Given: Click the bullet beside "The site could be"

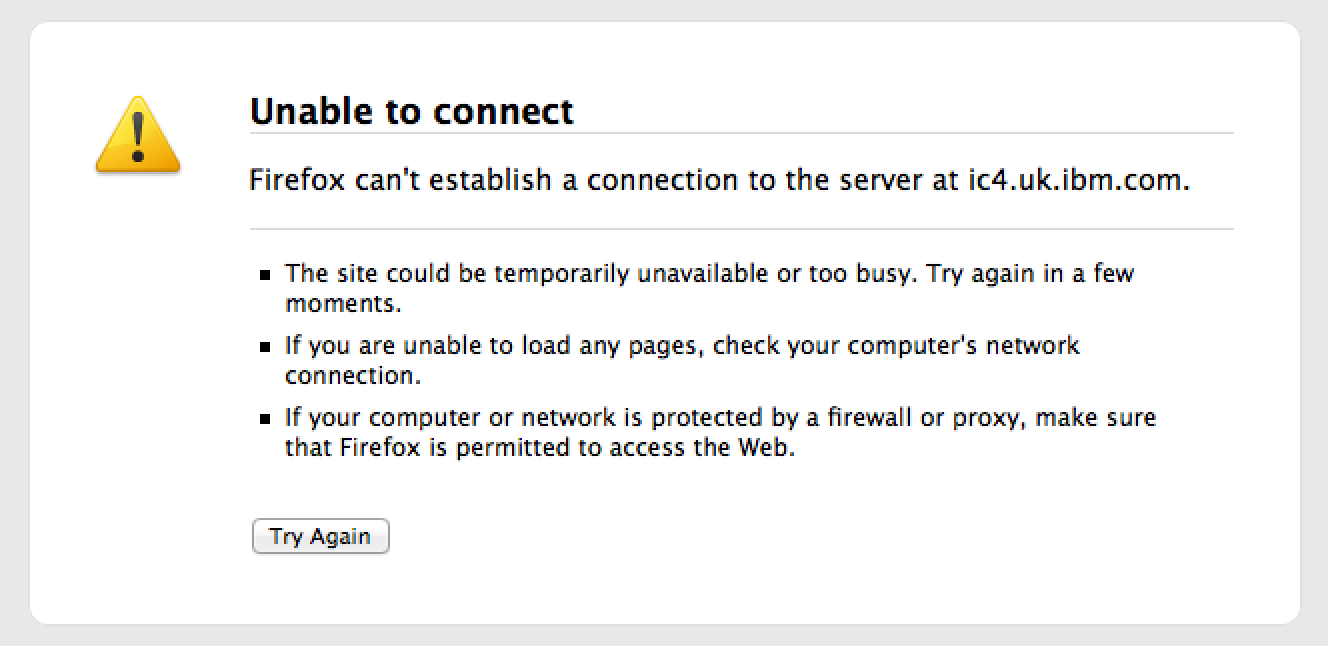Looking at the screenshot, I should pos(265,275).
